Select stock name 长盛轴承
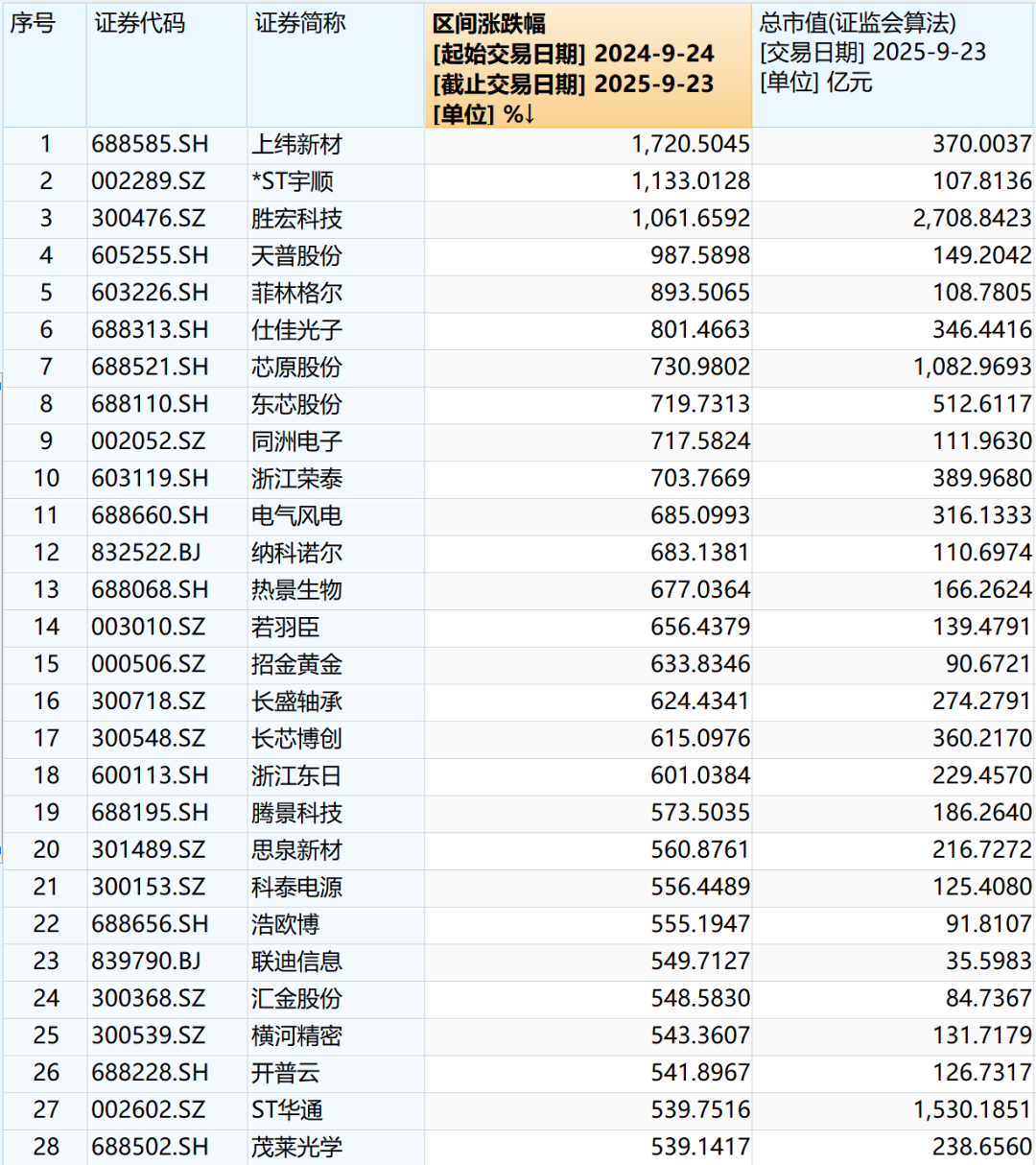The height and width of the screenshot is (1165, 1036). point(296,701)
